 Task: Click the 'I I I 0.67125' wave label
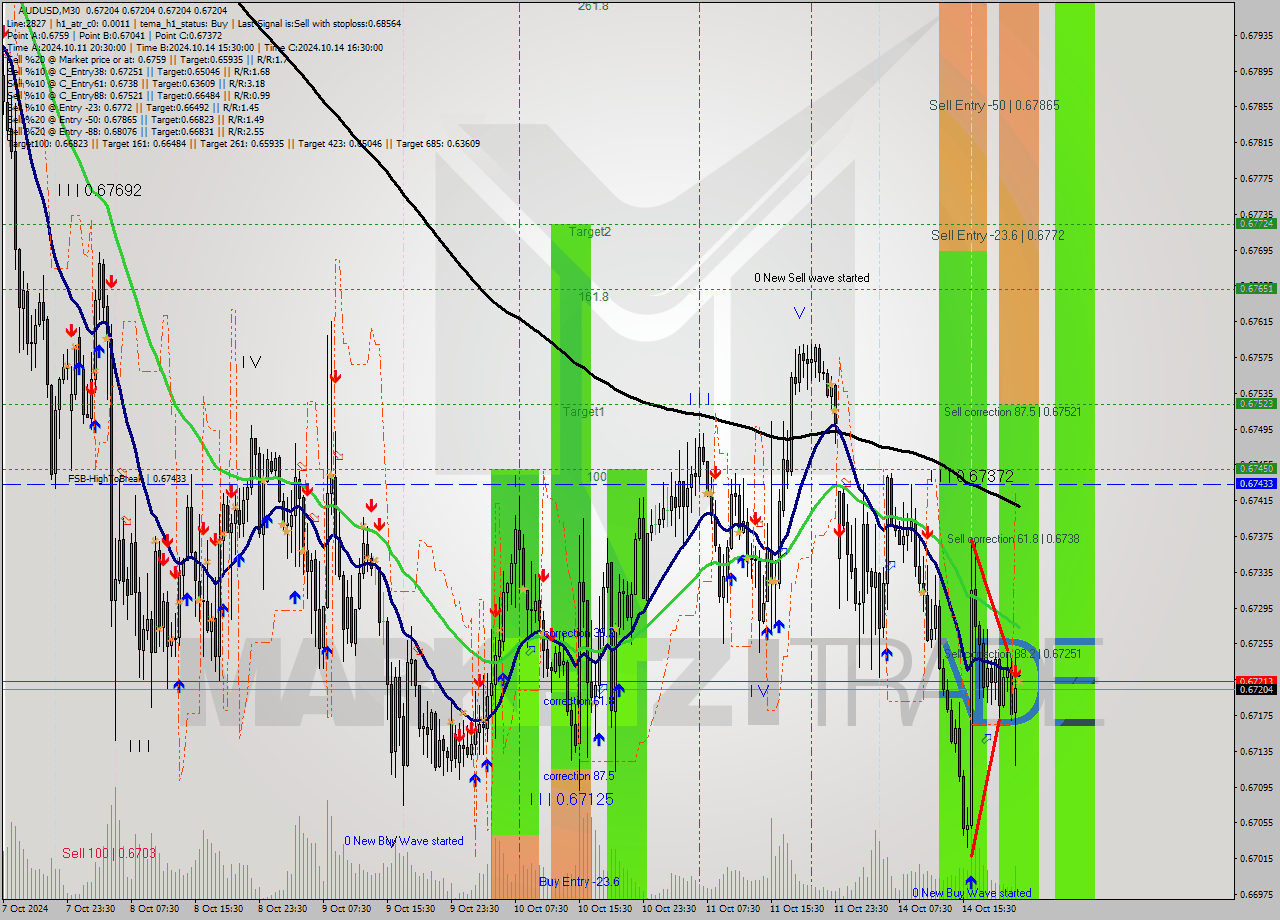point(571,799)
